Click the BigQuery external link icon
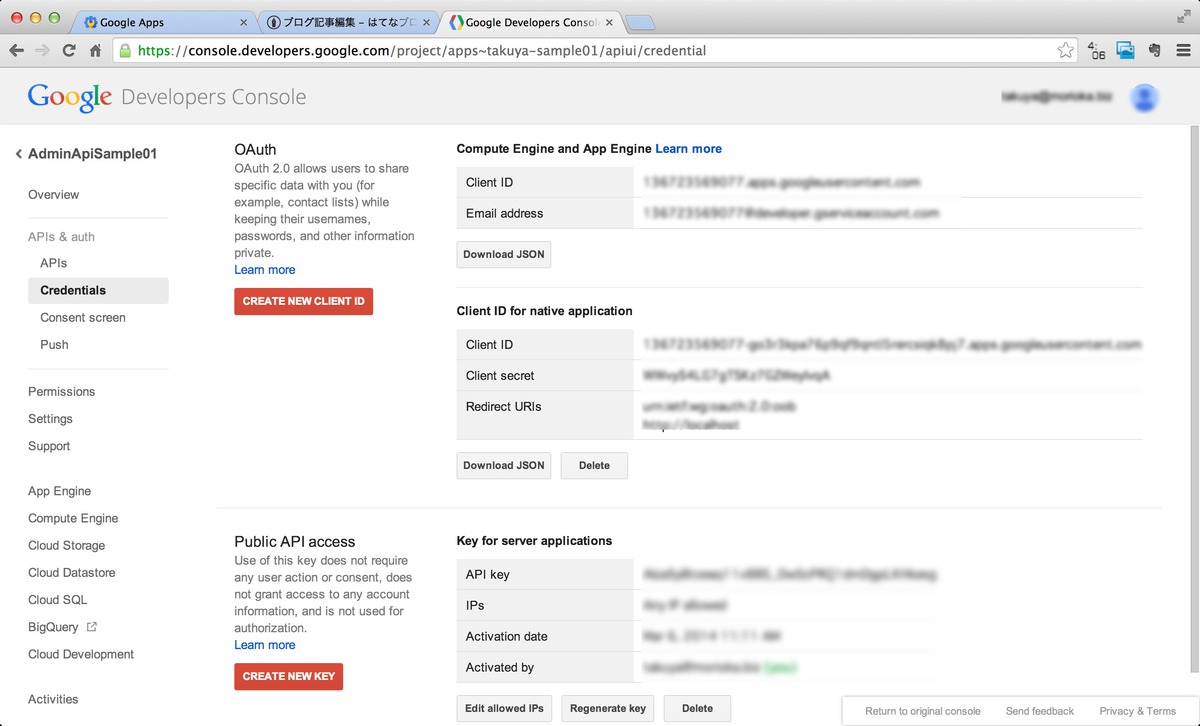The image size is (1200, 726). click(92, 627)
